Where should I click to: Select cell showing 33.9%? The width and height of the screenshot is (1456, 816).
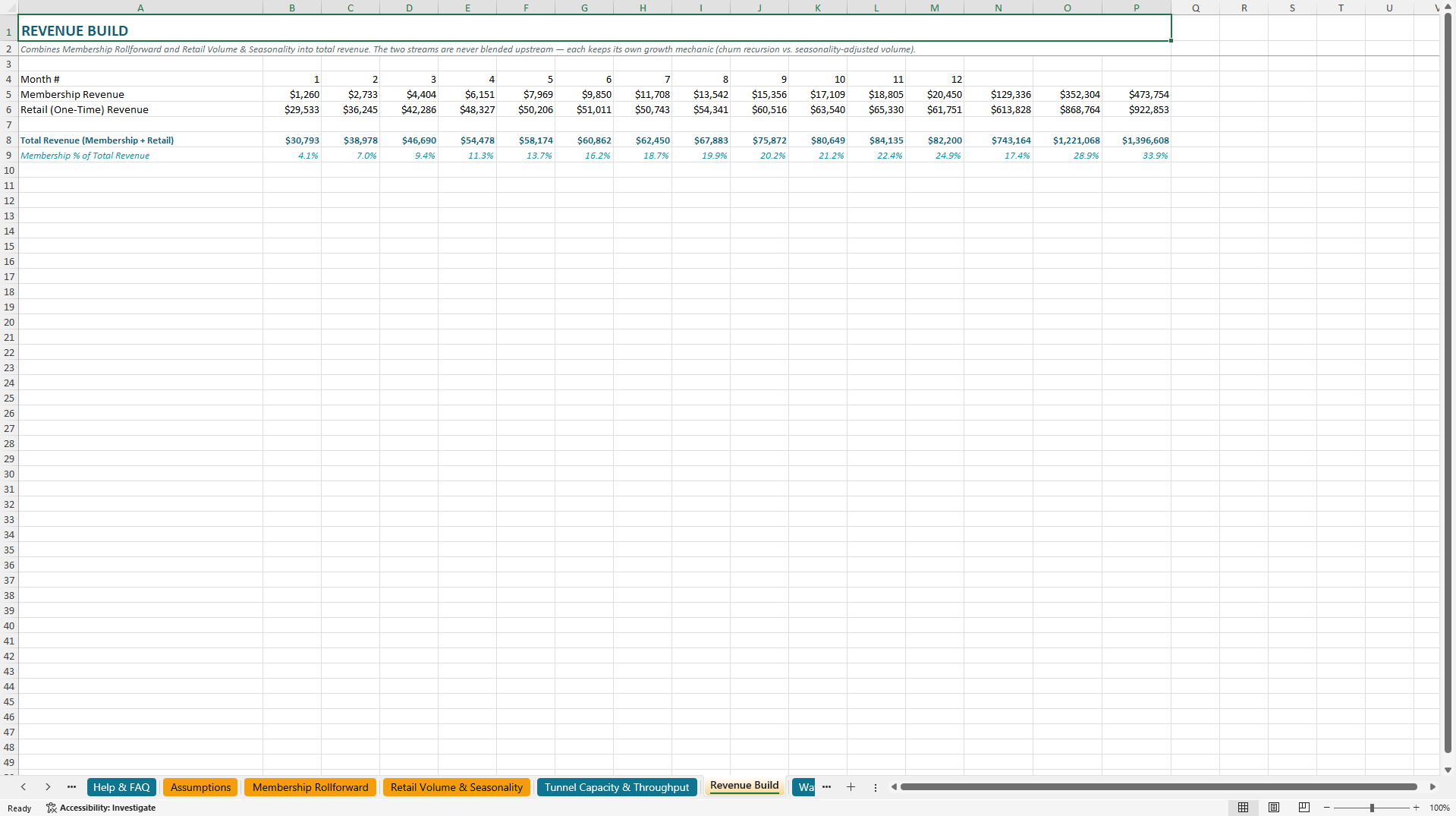tap(1137, 156)
